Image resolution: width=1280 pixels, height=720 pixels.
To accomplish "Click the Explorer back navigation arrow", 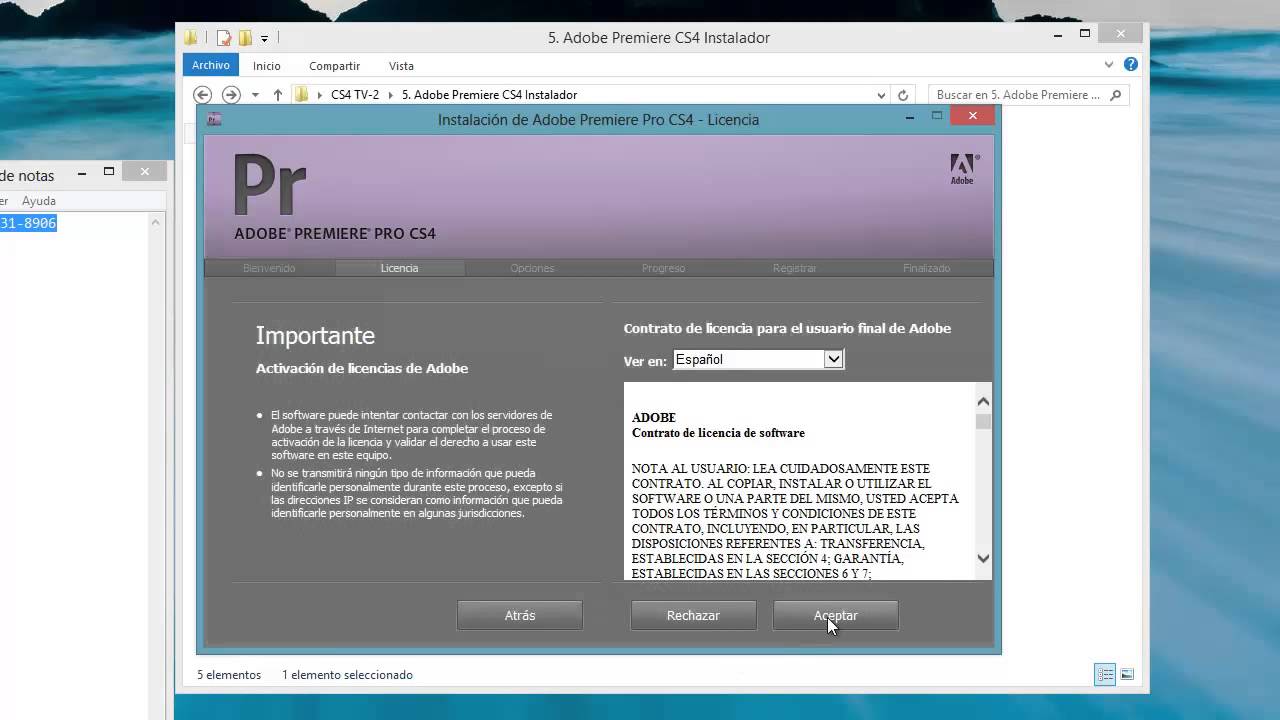I will click(202, 95).
